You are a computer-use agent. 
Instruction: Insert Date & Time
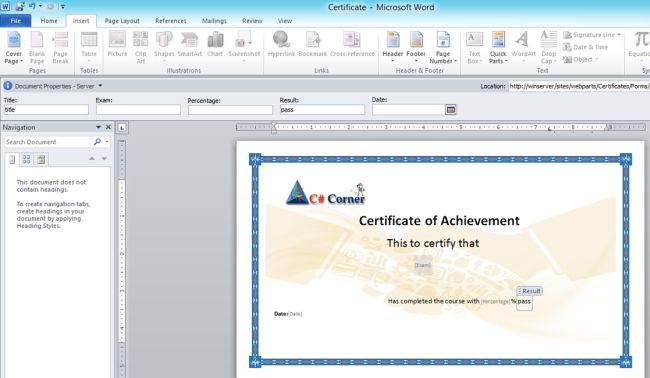(585, 47)
